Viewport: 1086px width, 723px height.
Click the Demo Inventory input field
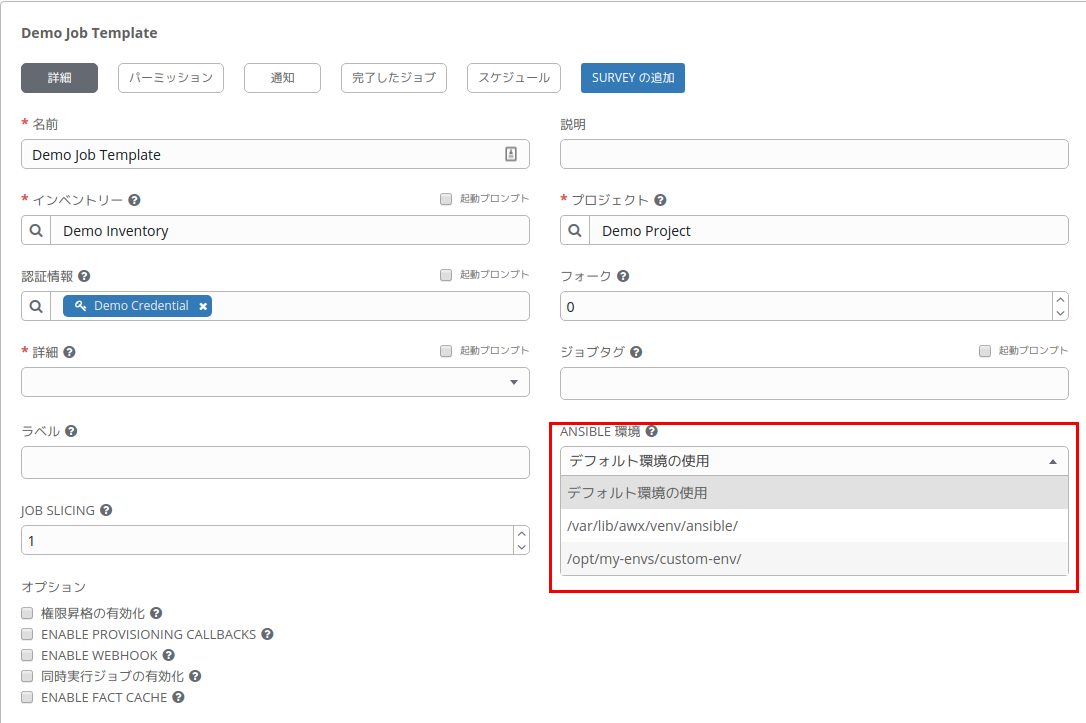click(290, 230)
